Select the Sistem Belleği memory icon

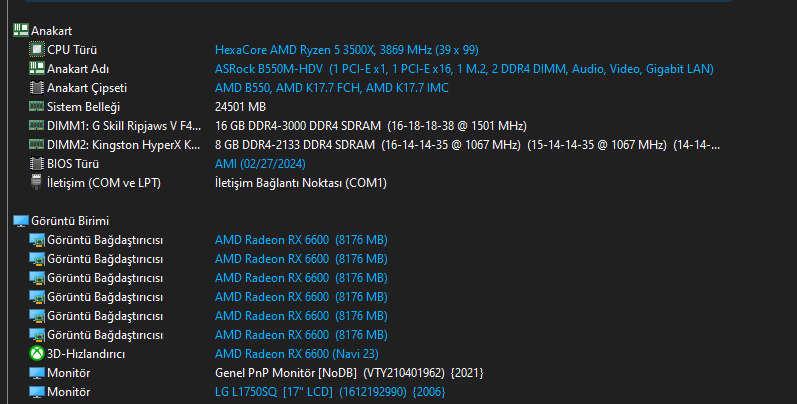[x=37, y=106]
